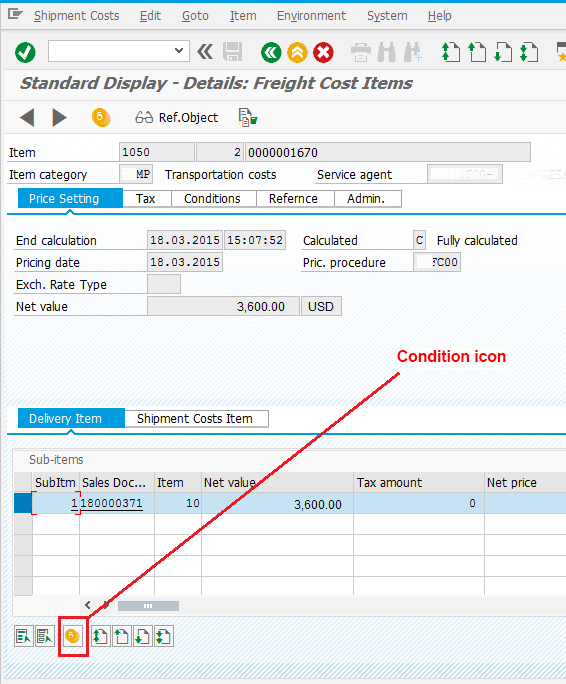Open the command field dropdown arrow
The image size is (566, 684).
[178, 51]
